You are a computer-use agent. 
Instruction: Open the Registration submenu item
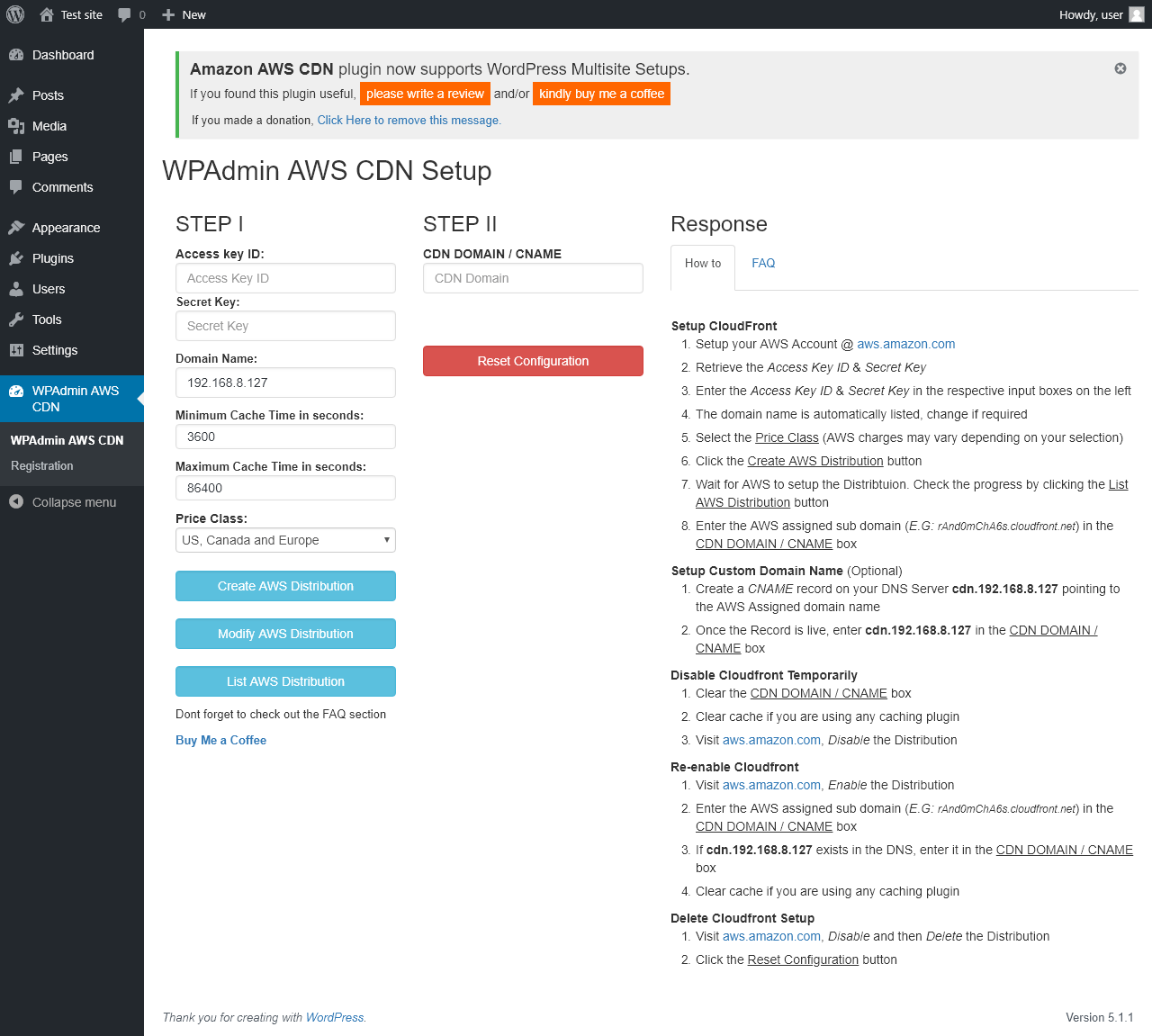point(42,465)
